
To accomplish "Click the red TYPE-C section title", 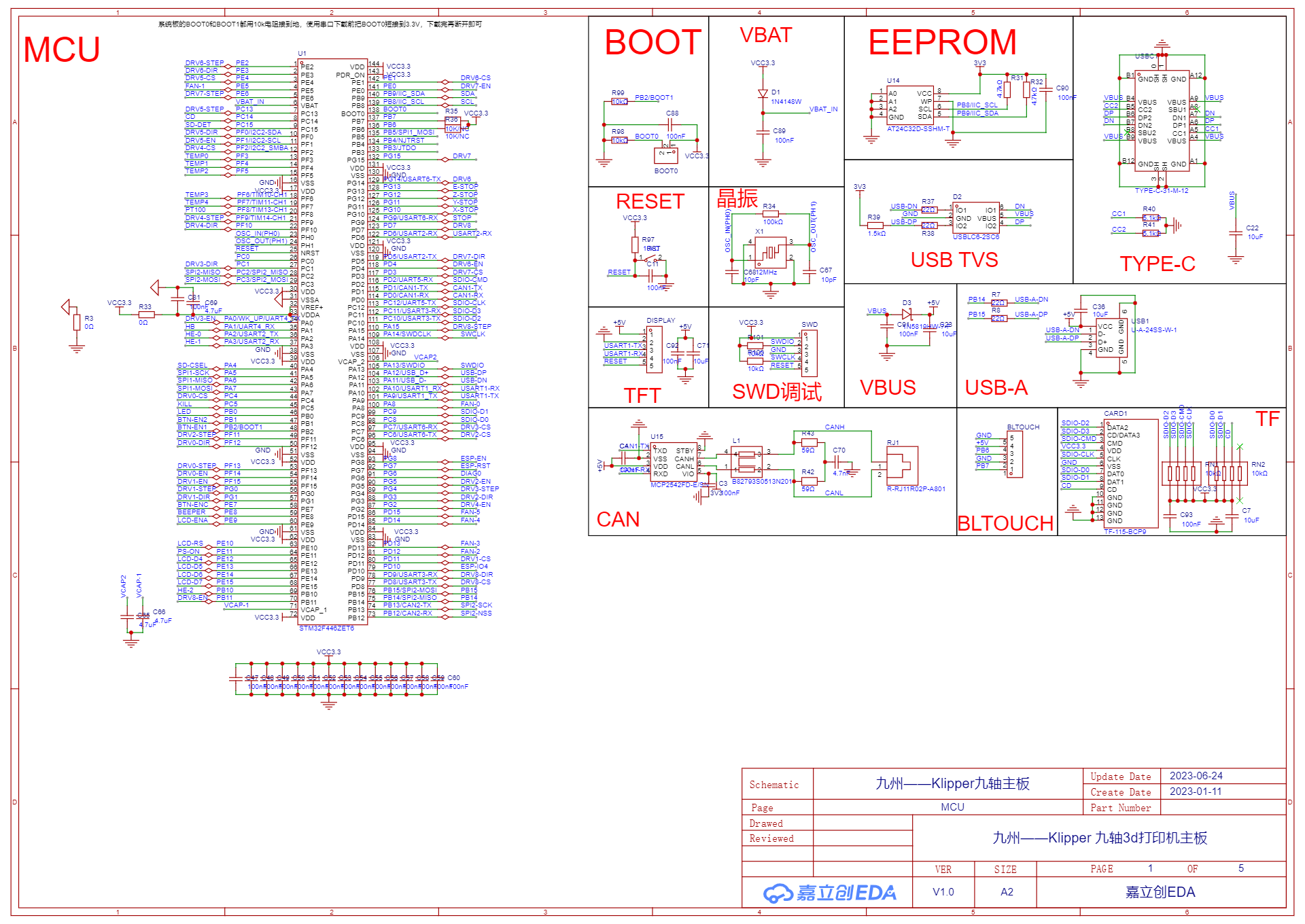I will click(1158, 264).
